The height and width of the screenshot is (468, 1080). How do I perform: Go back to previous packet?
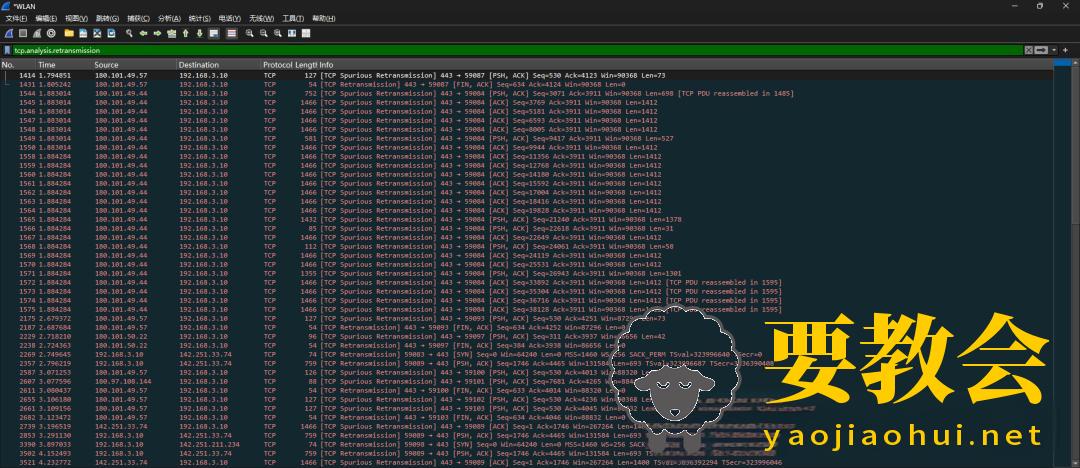143,33
